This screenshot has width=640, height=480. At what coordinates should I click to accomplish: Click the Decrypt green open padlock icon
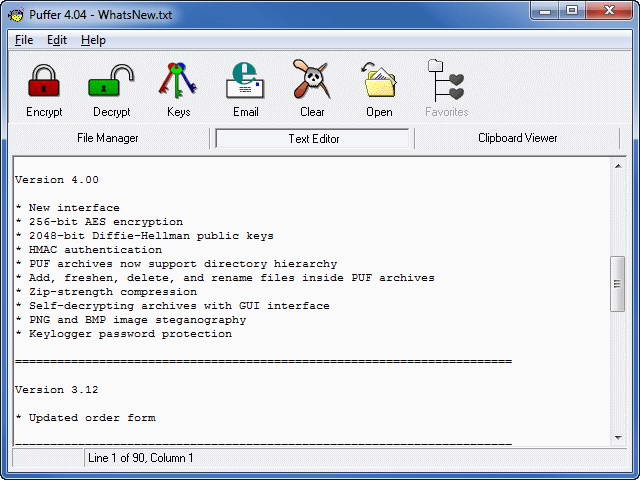click(111, 81)
